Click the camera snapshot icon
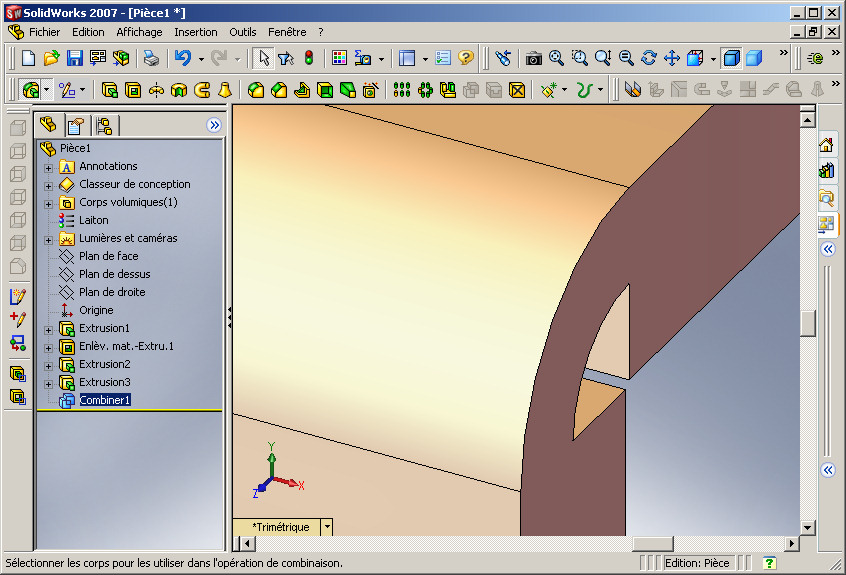 534,58
